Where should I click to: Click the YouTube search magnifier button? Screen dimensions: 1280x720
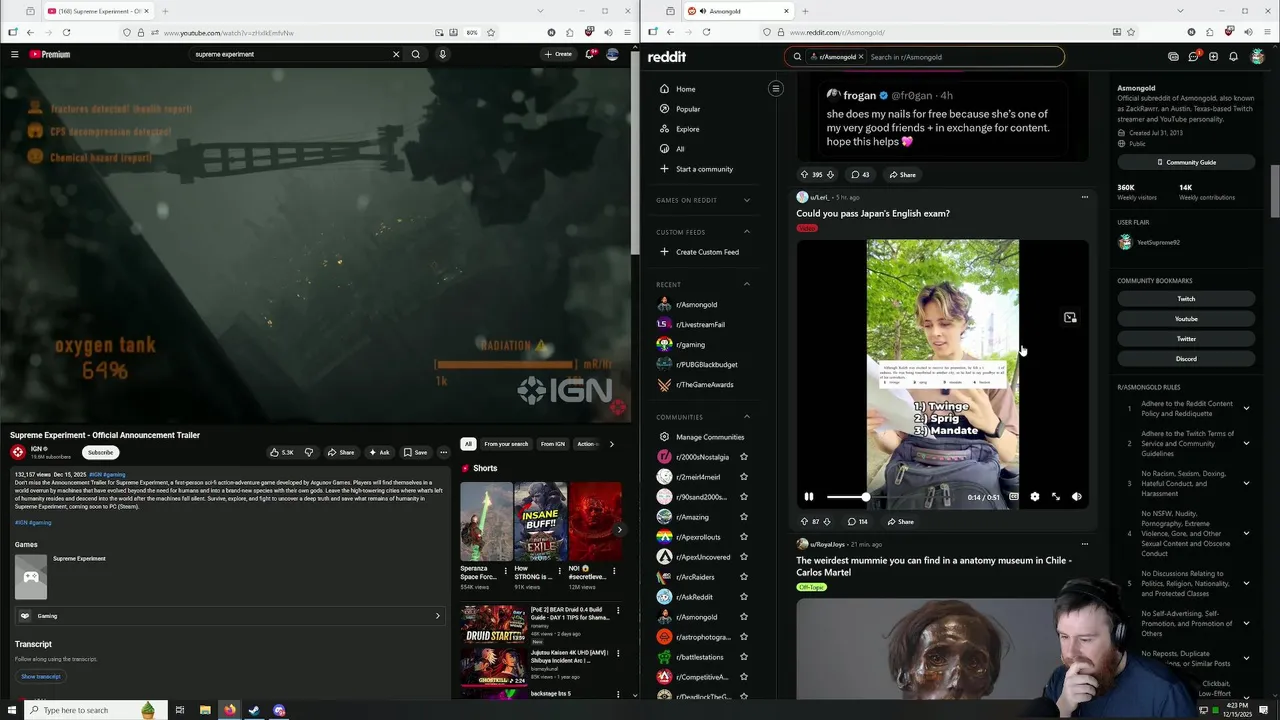tap(416, 54)
